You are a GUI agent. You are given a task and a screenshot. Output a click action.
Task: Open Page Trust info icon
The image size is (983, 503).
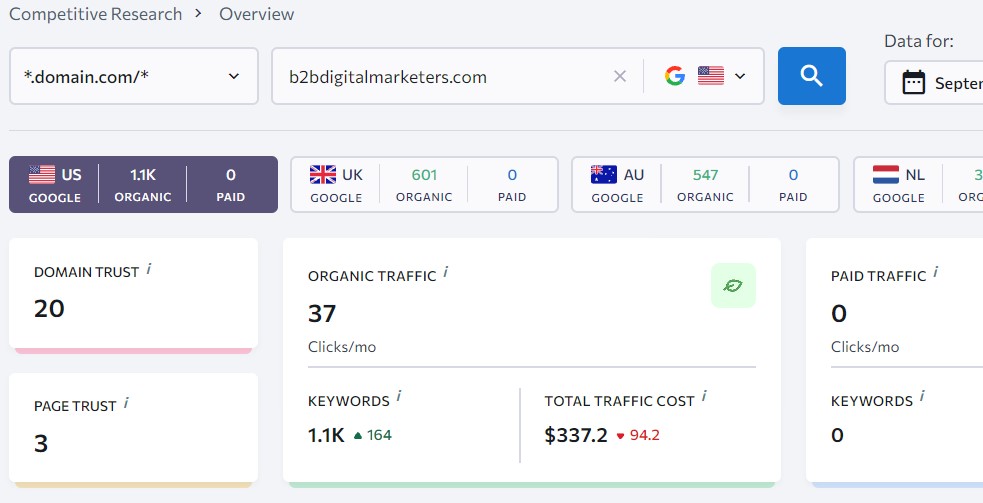(126, 403)
